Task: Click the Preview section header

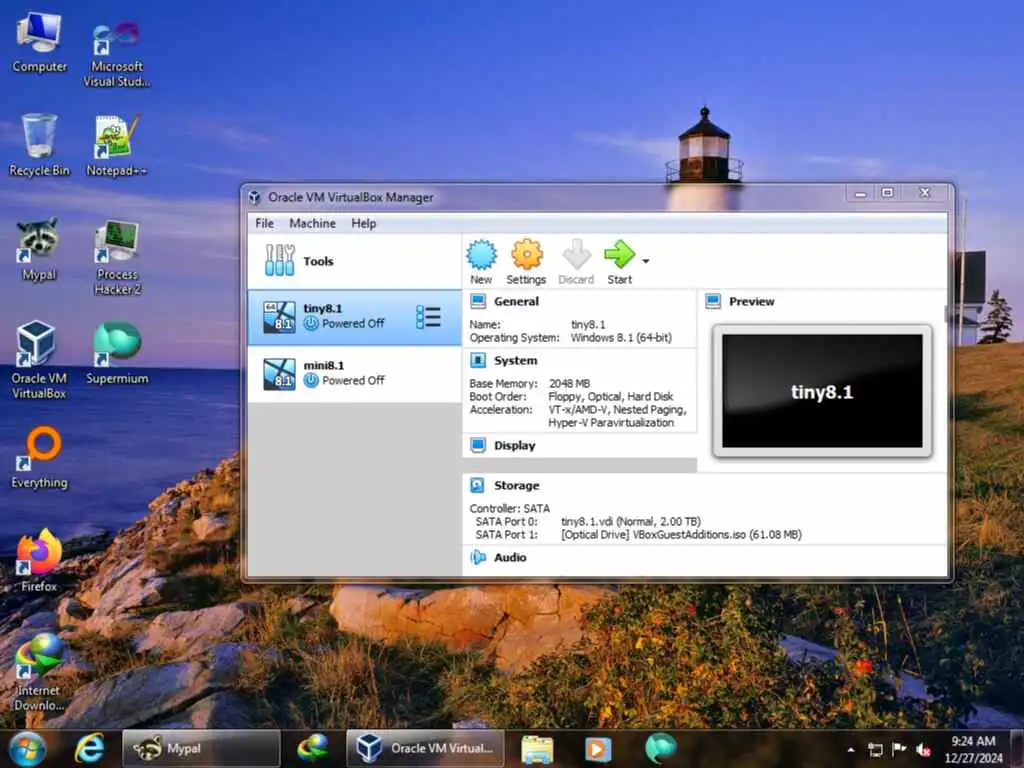Action: (x=752, y=302)
